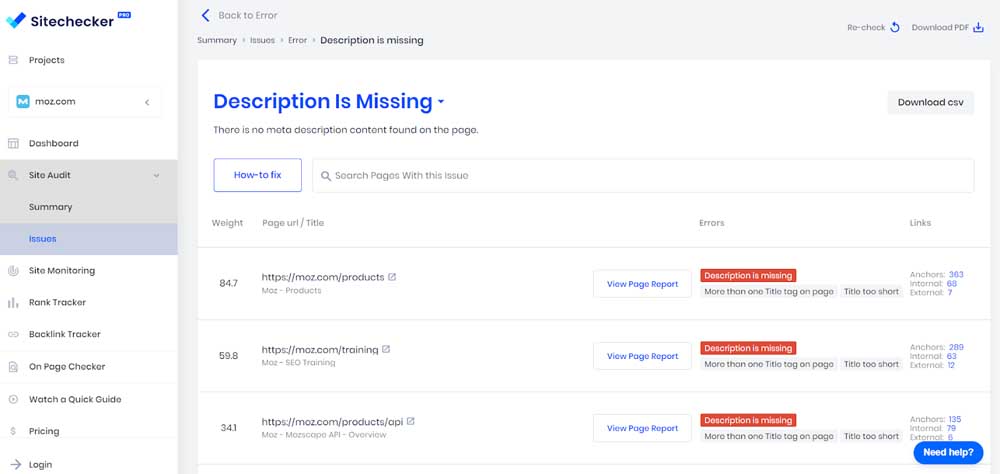Click Description is missing tag on products row
Screen dimensions: 1000x474
click(748, 276)
